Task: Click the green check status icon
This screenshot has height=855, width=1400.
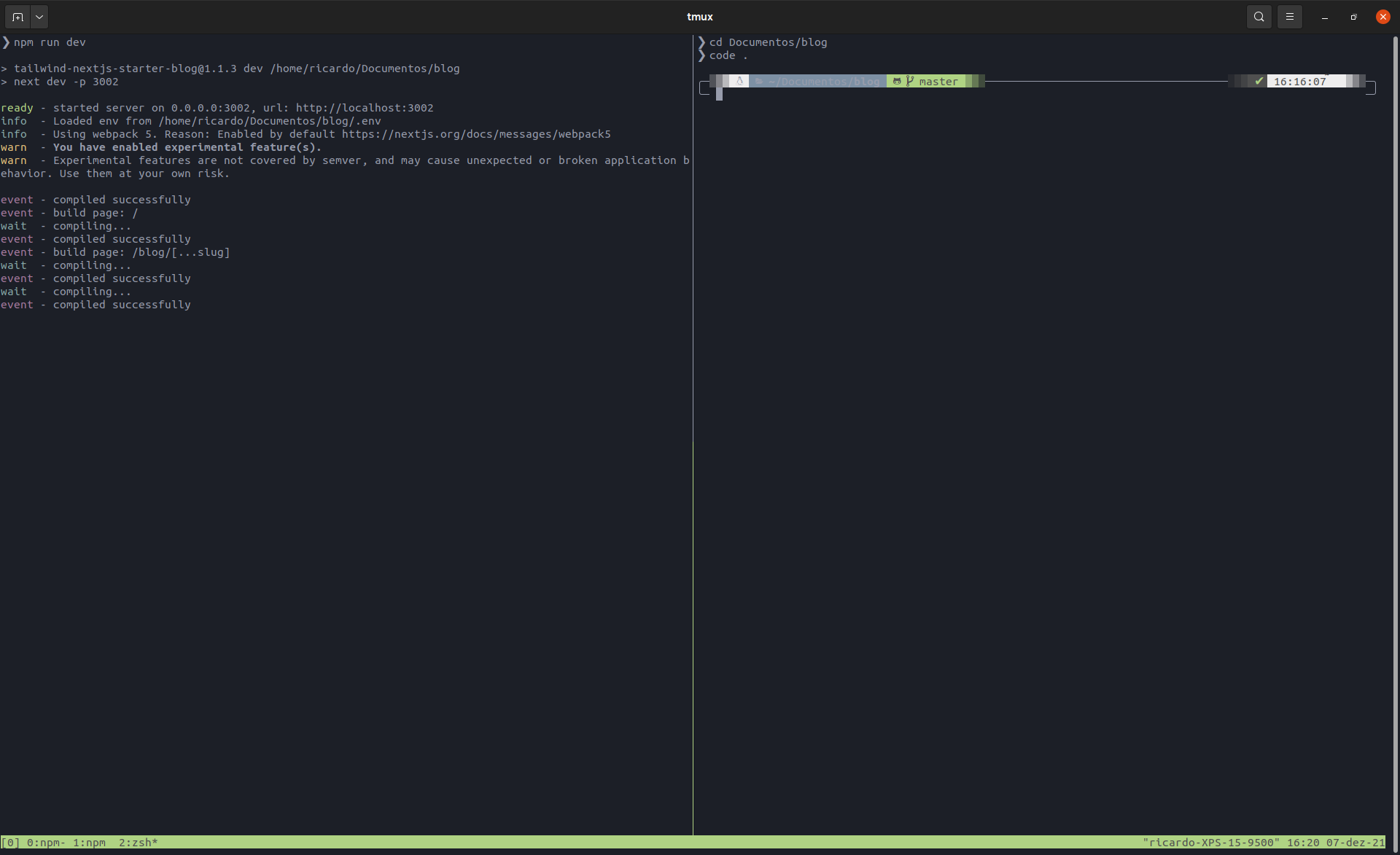Action: [x=1259, y=81]
